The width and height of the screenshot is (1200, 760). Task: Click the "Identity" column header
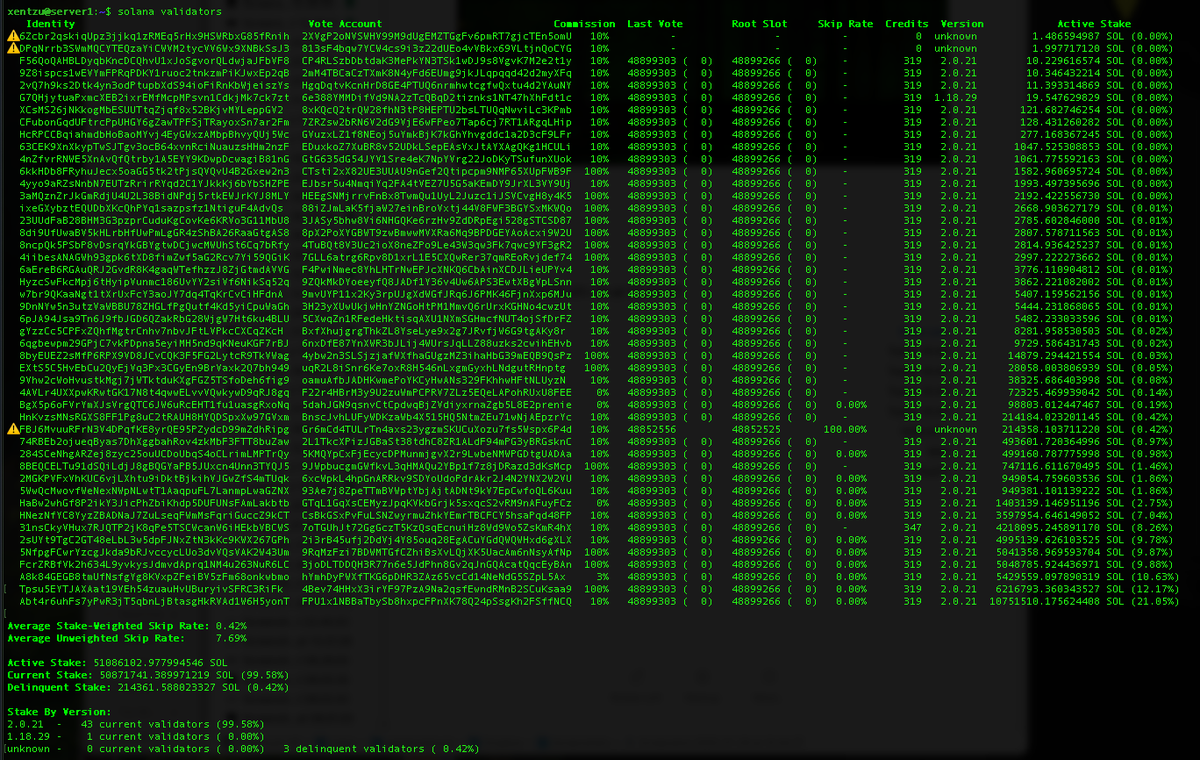51,23
